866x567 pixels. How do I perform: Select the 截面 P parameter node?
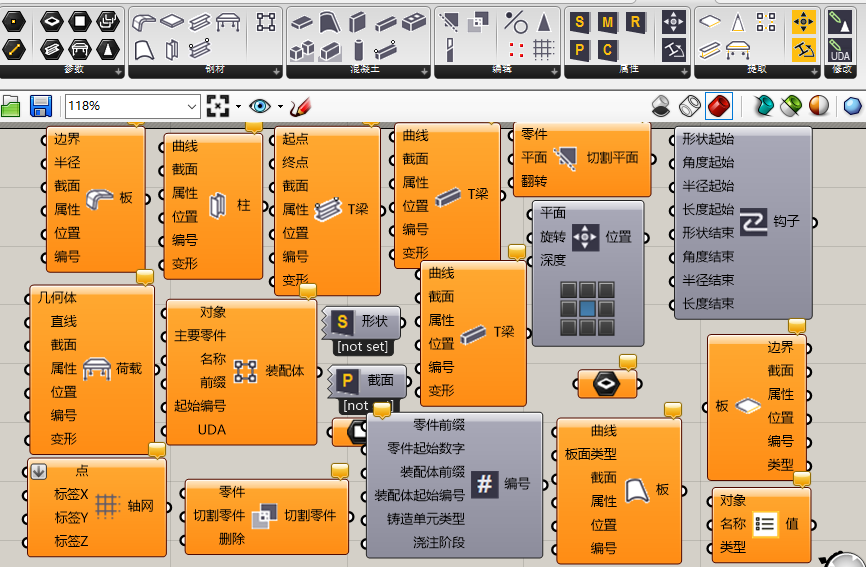click(x=367, y=381)
